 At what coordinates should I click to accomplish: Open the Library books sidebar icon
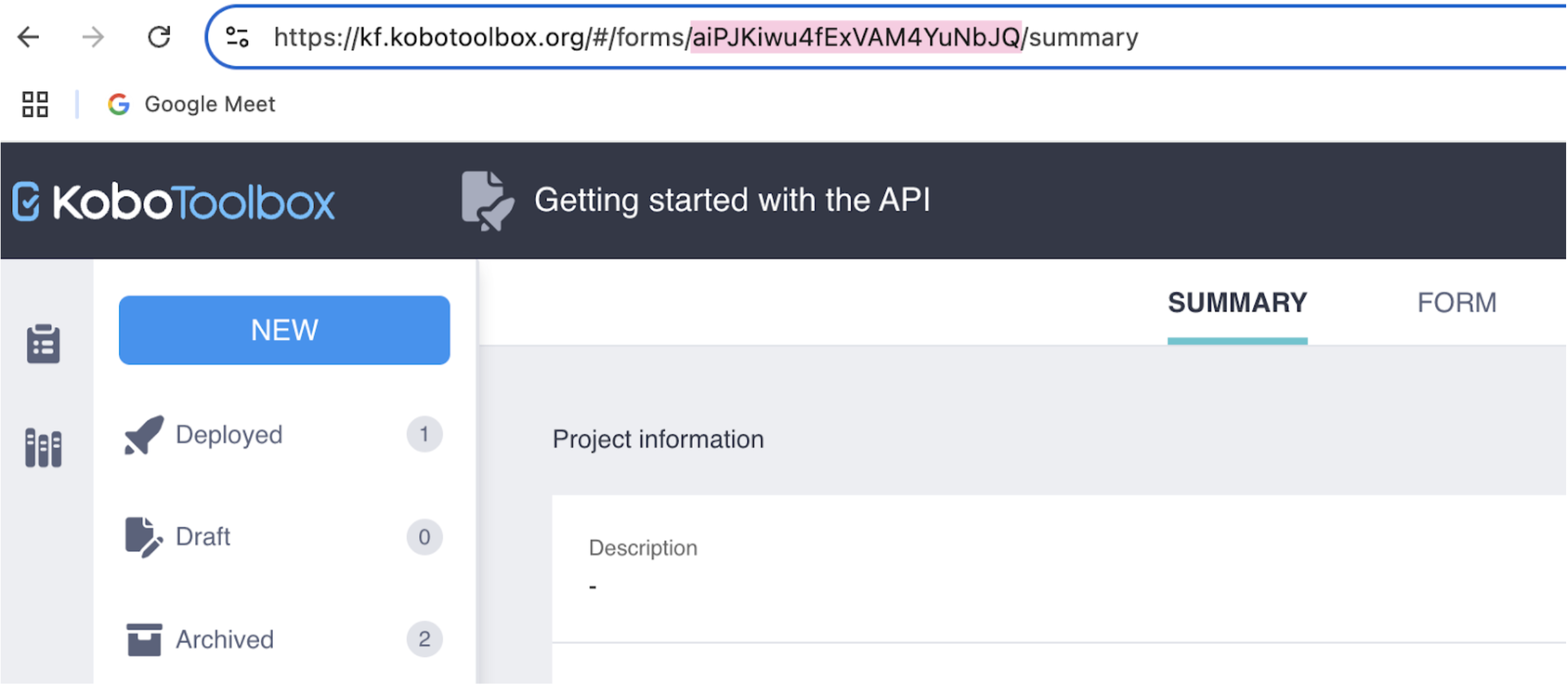click(43, 447)
